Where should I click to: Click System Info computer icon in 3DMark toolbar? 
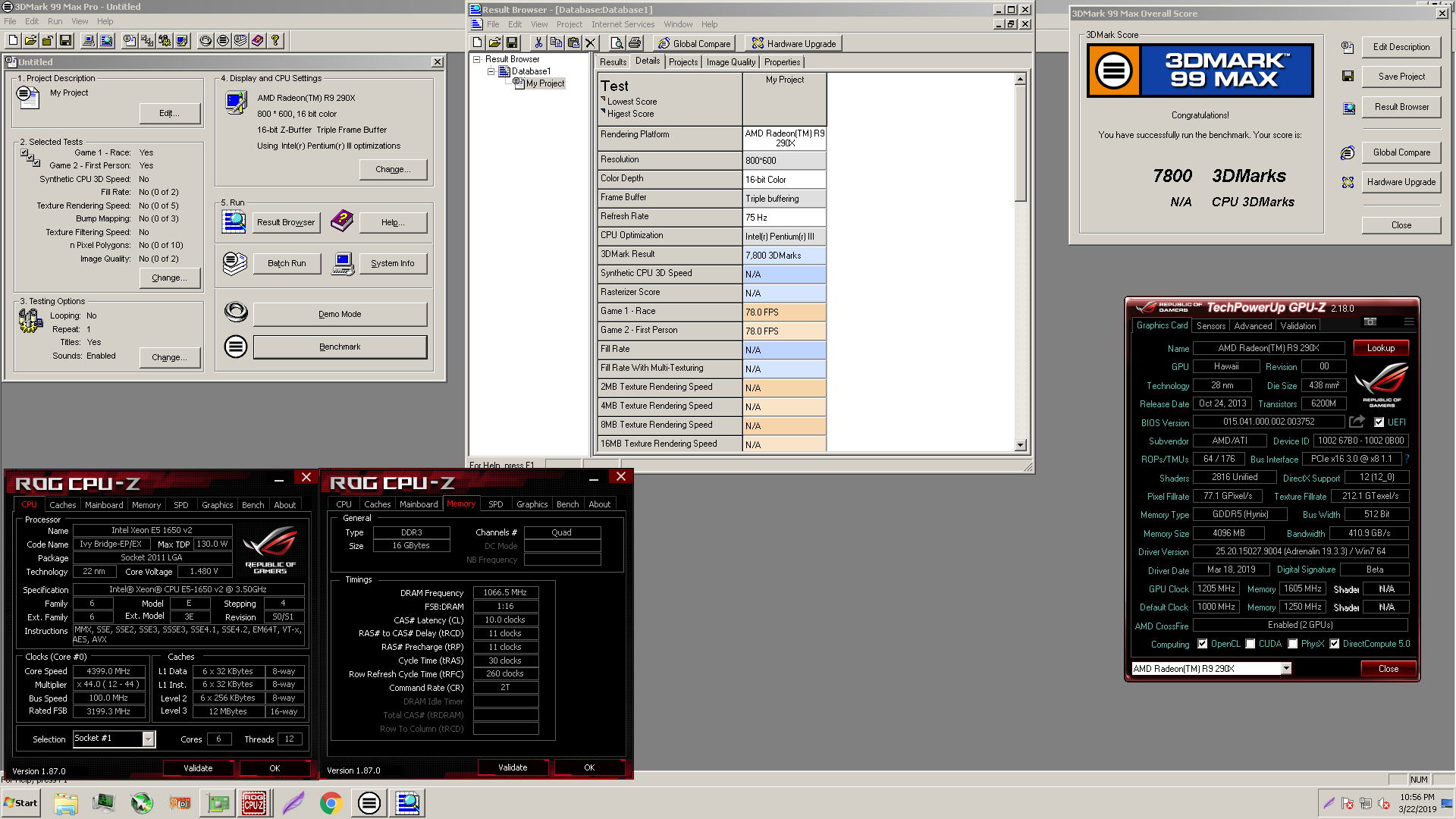tap(89, 41)
